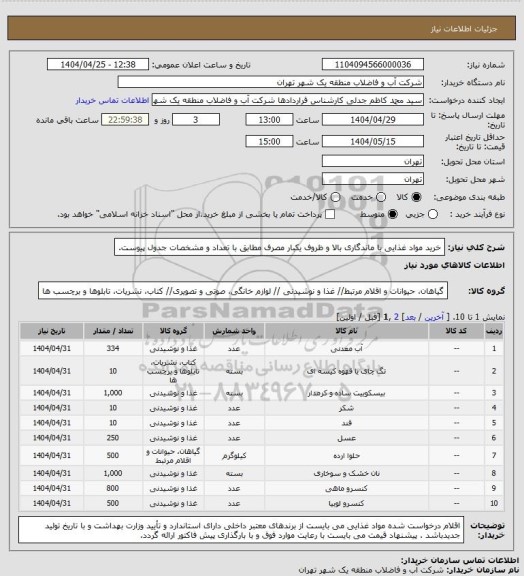
Task: Click the گروه کالا table column header
Action: [173, 331]
